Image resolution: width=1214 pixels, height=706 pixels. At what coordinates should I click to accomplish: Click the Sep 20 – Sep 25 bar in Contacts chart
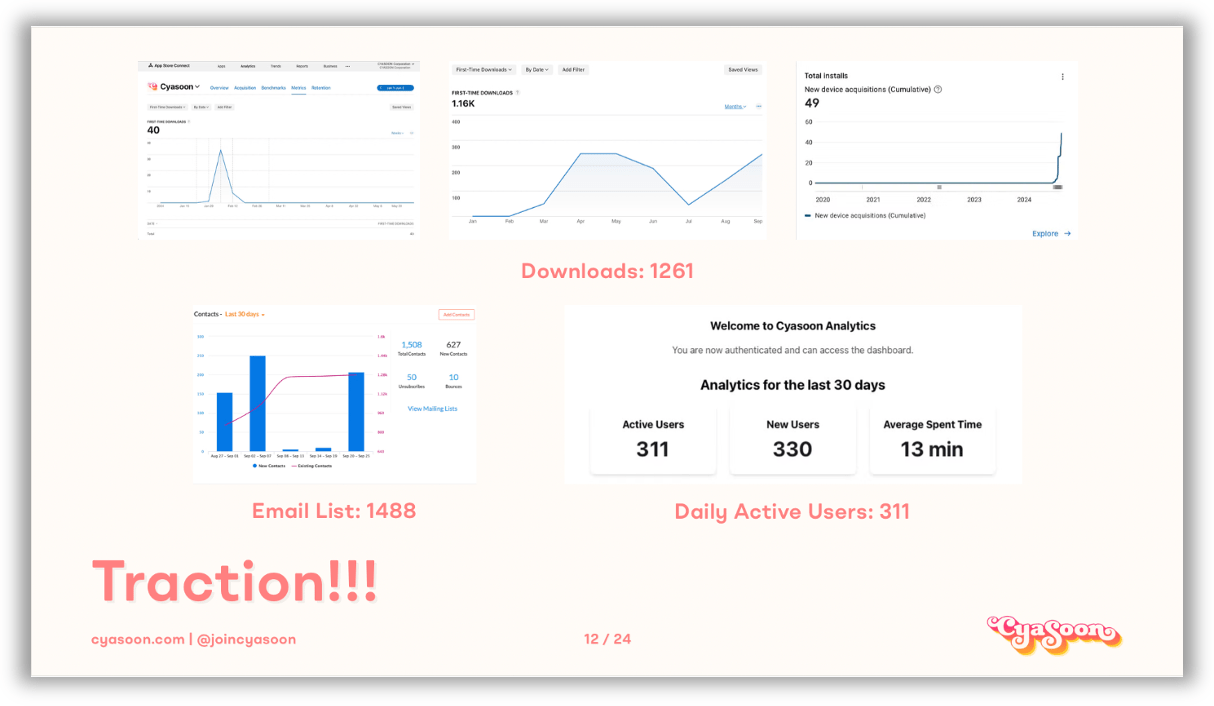(x=356, y=411)
